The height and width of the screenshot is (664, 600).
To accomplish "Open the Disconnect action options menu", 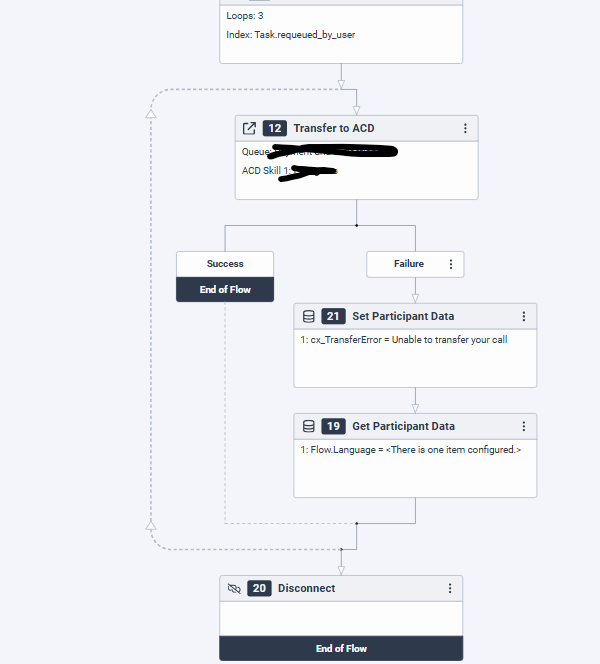I will coord(450,588).
